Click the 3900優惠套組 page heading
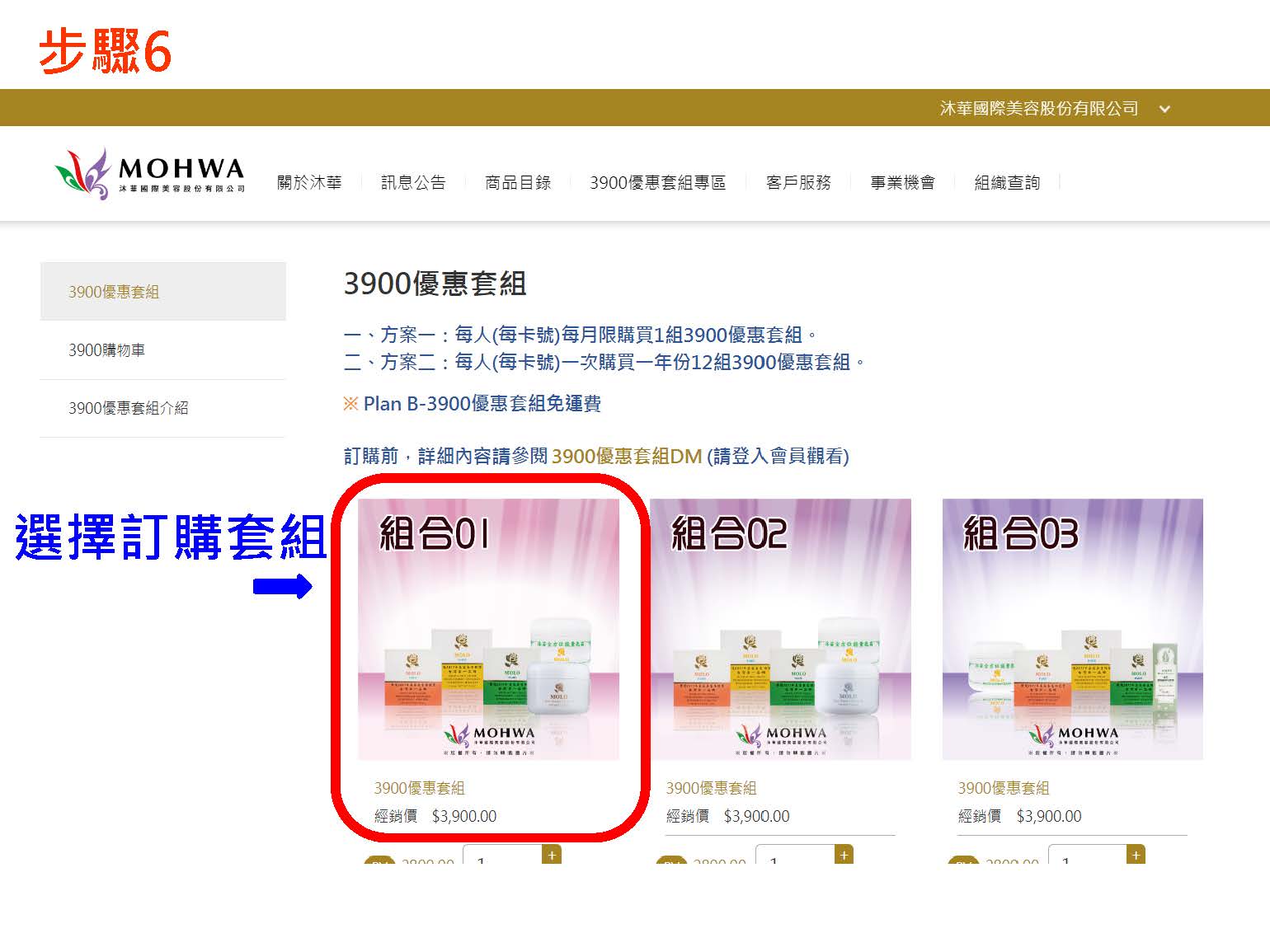The width and height of the screenshot is (1270, 952). pyautogui.click(x=435, y=284)
